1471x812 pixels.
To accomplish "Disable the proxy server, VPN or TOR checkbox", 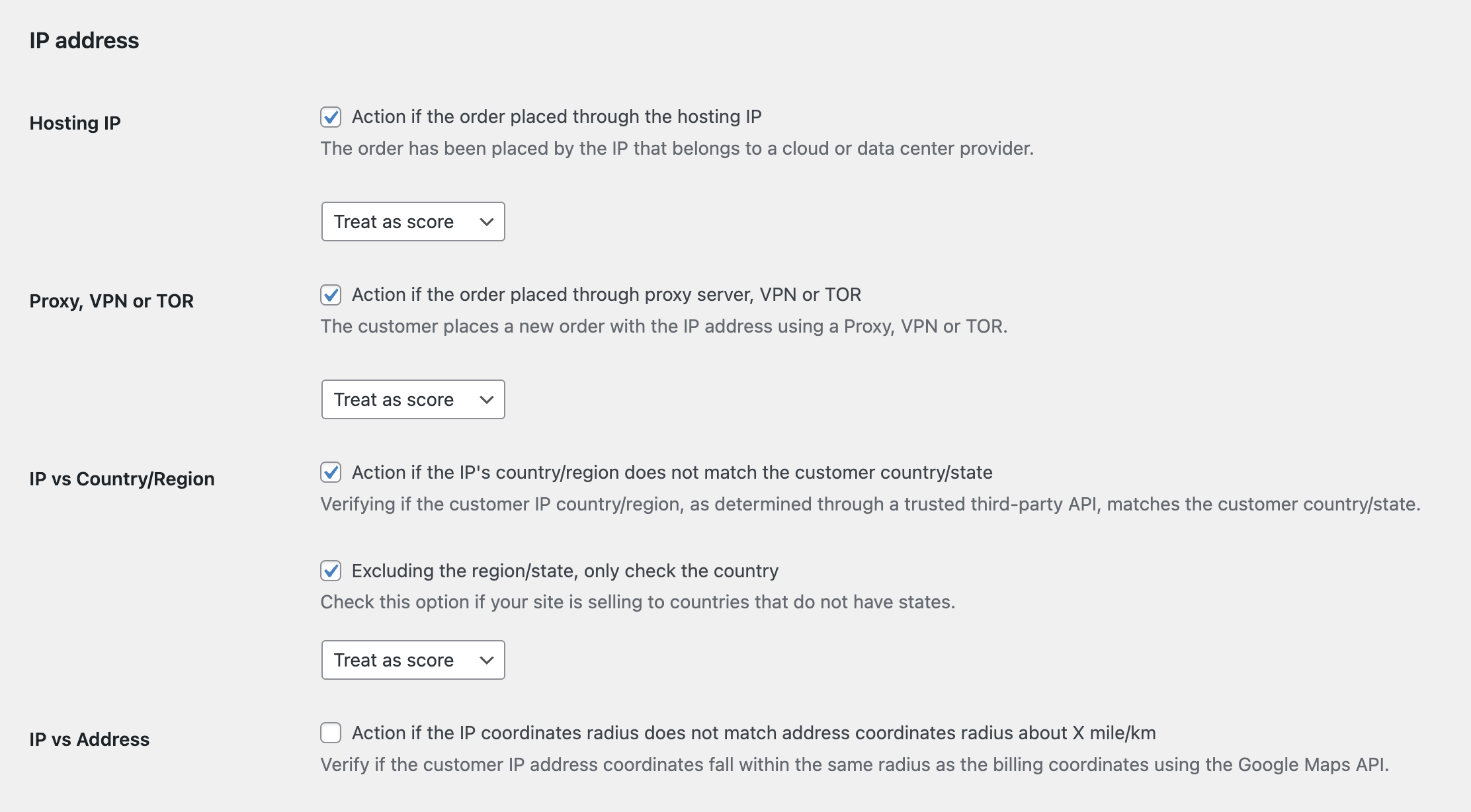I will tap(331, 295).
